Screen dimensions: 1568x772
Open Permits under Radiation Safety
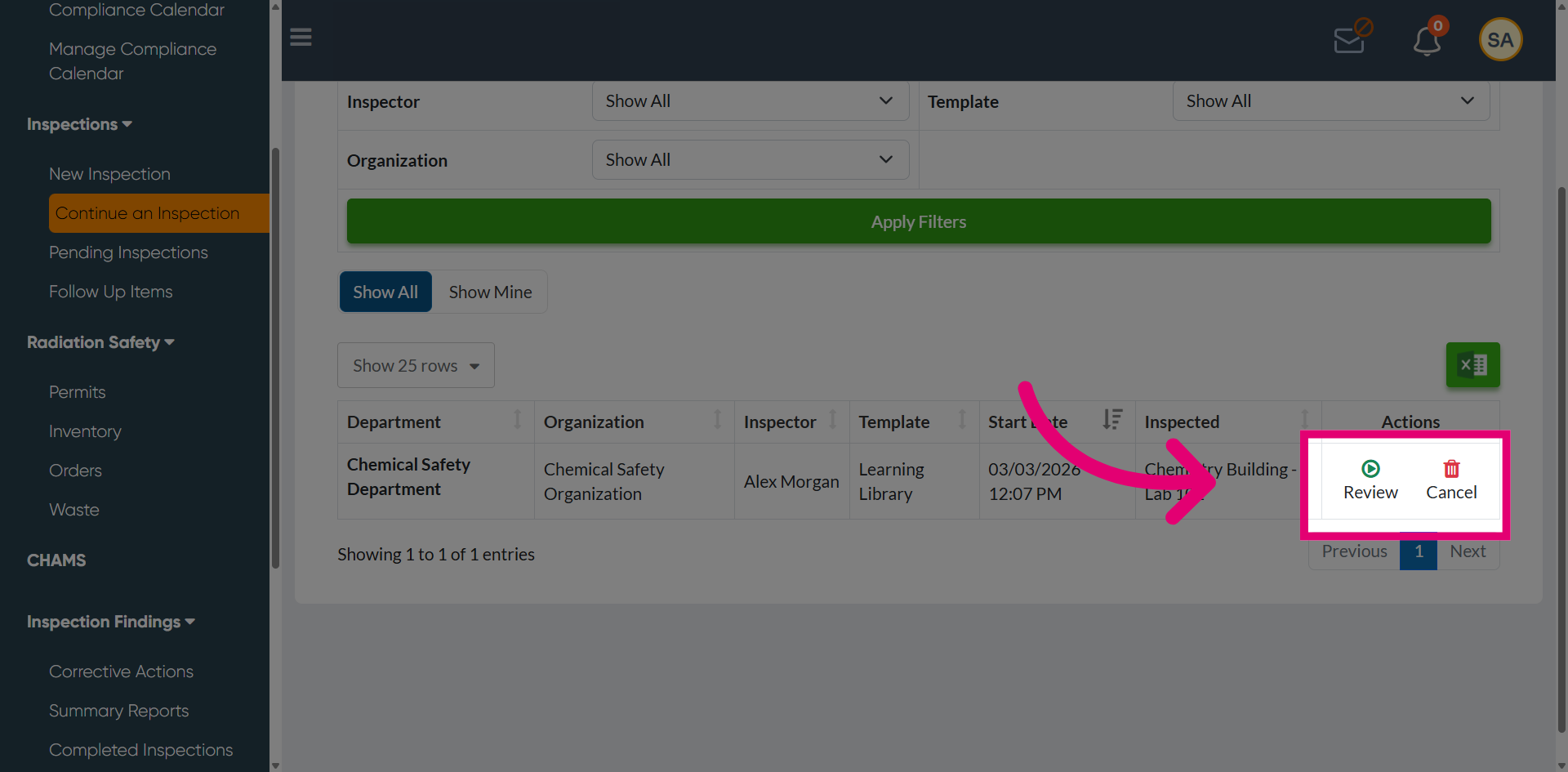(77, 392)
